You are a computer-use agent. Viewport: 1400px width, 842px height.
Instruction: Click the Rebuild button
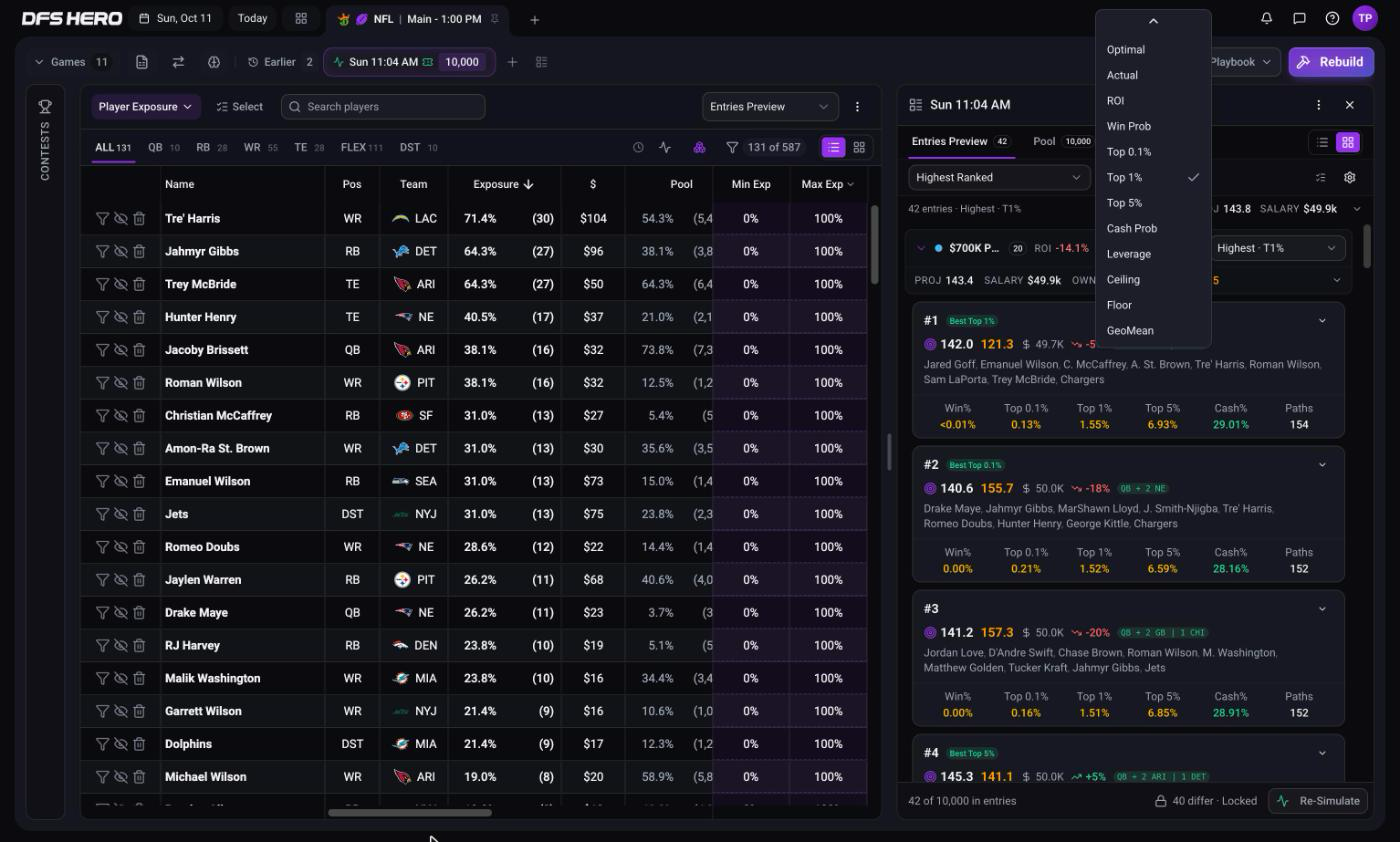(x=1331, y=62)
